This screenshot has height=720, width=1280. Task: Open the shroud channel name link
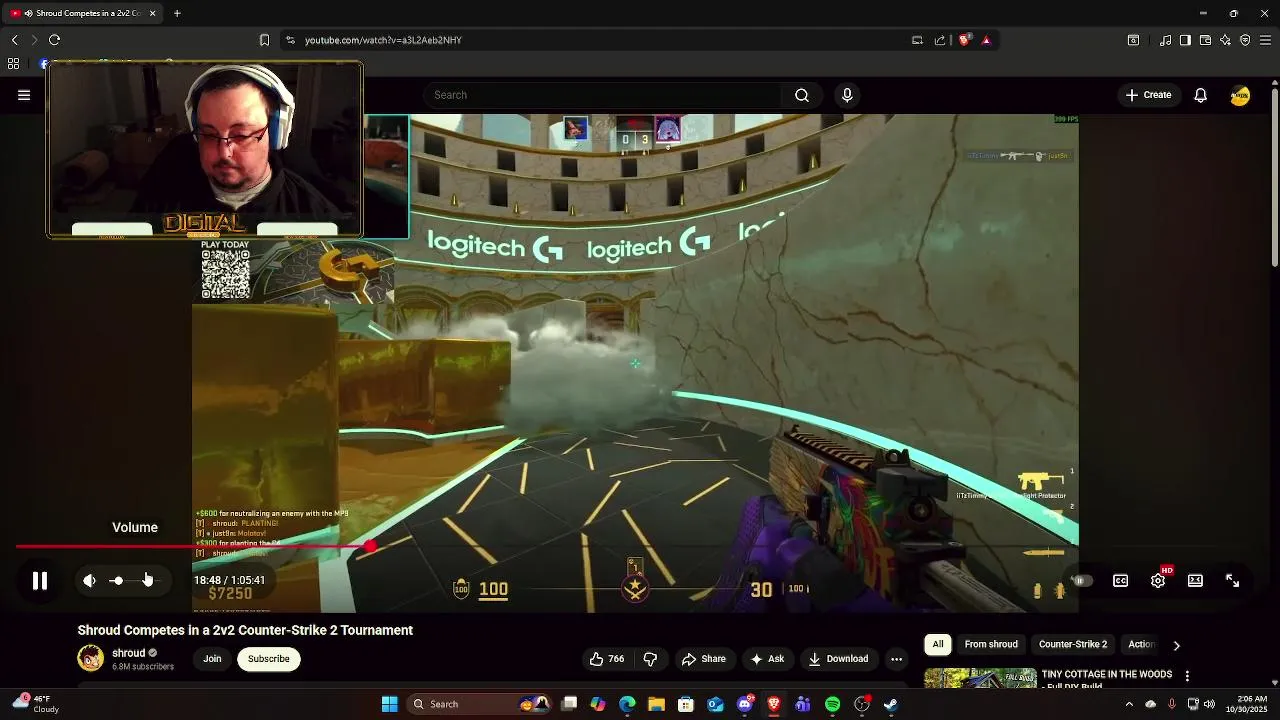[x=128, y=653]
